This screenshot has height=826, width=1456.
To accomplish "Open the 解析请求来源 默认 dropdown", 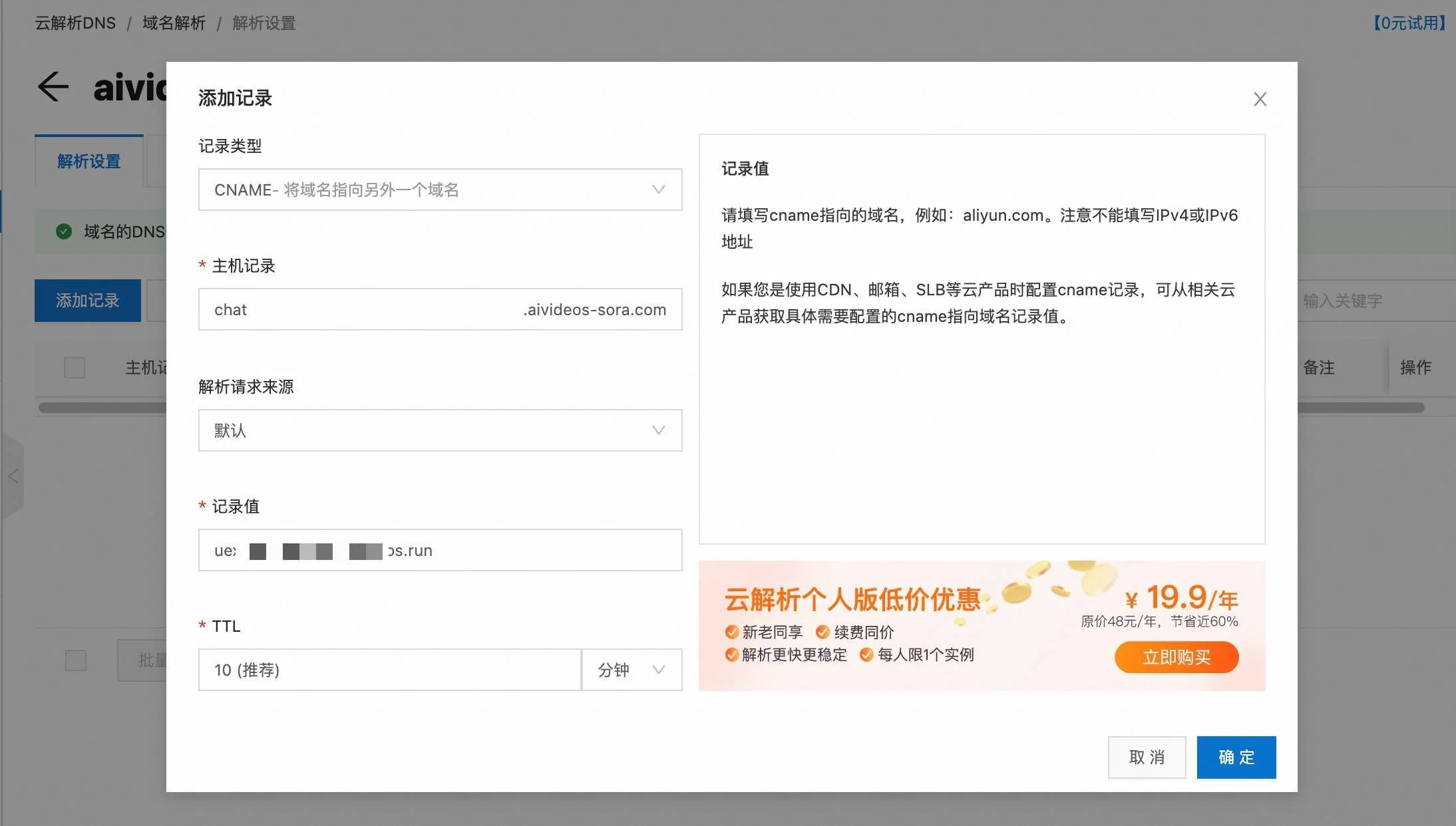I will click(x=440, y=430).
